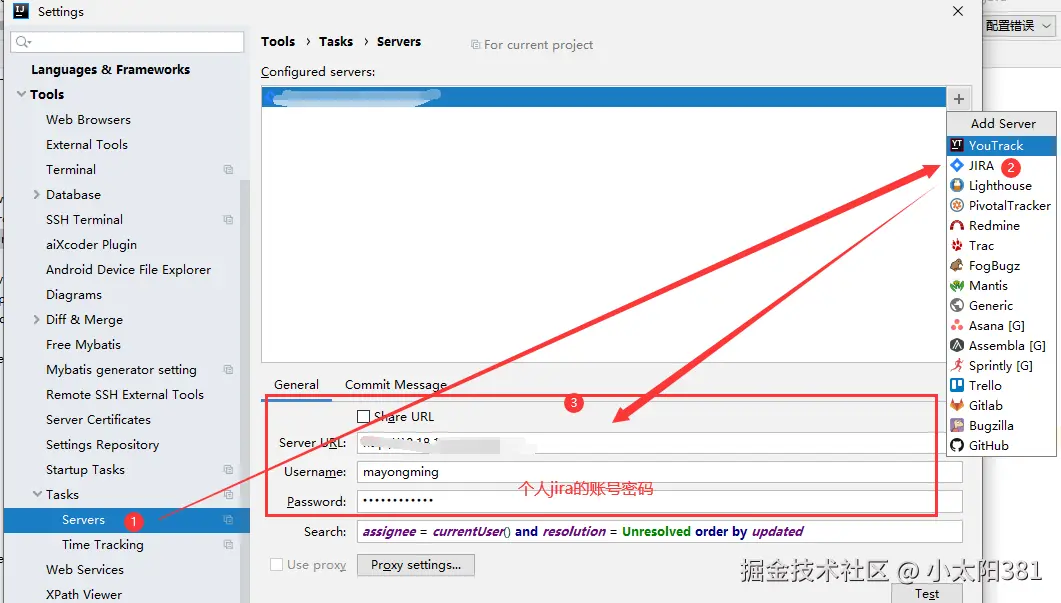
Task: Click the FogBugz icon
Action: pos(957,265)
